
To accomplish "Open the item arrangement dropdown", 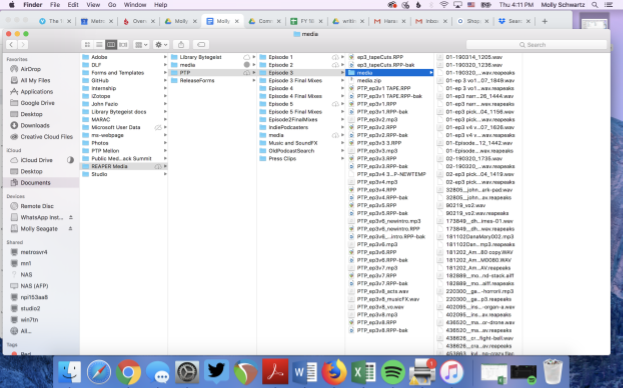I will [x=141, y=44].
